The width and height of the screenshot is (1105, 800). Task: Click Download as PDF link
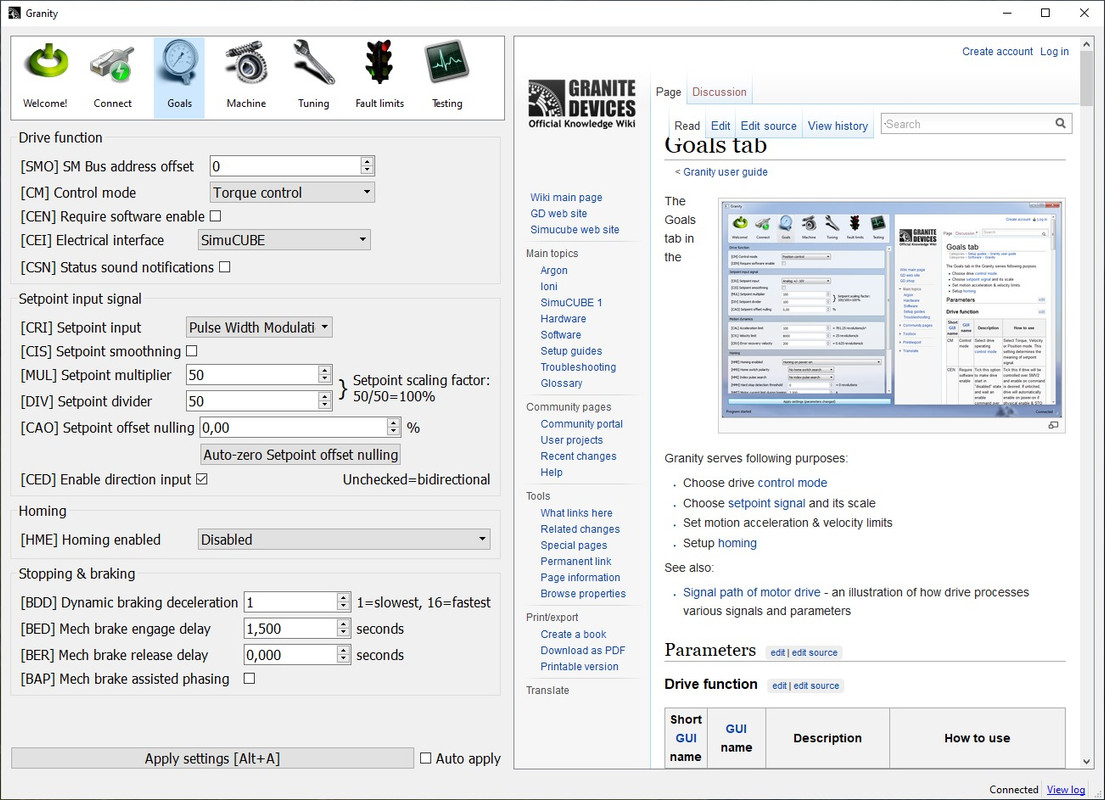(x=582, y=651)
